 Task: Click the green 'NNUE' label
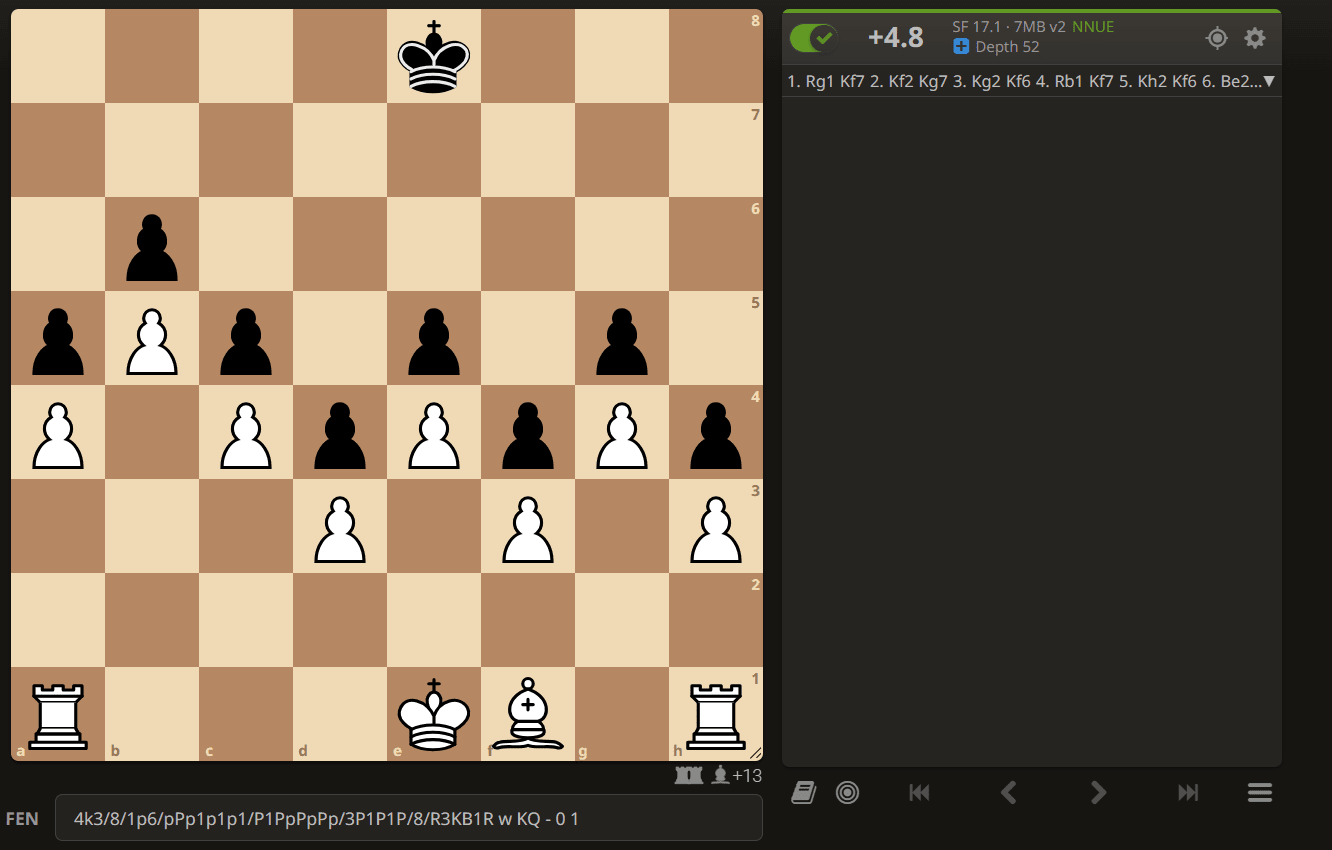pyautogui.click(x=1093, y=27)
